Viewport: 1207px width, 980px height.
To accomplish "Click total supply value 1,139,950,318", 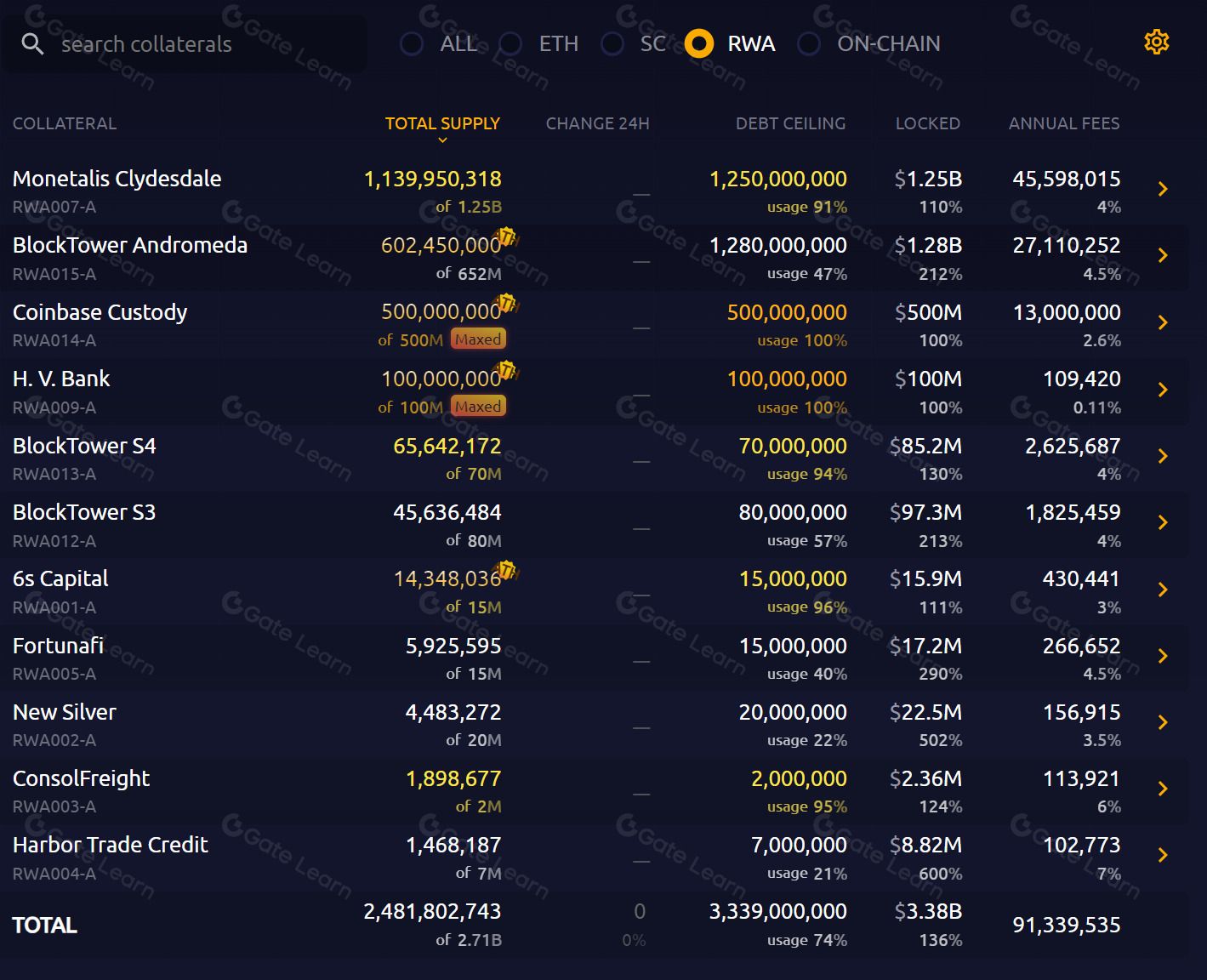I will point(433,179).
